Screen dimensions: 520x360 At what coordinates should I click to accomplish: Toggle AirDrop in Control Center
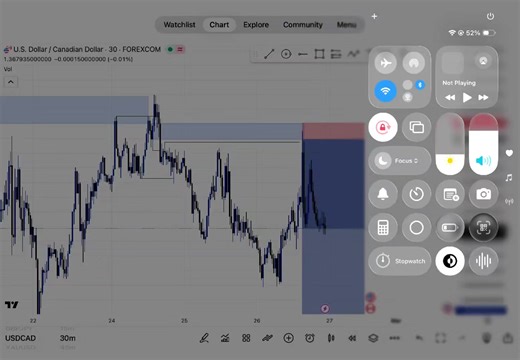tap(413, 63)
